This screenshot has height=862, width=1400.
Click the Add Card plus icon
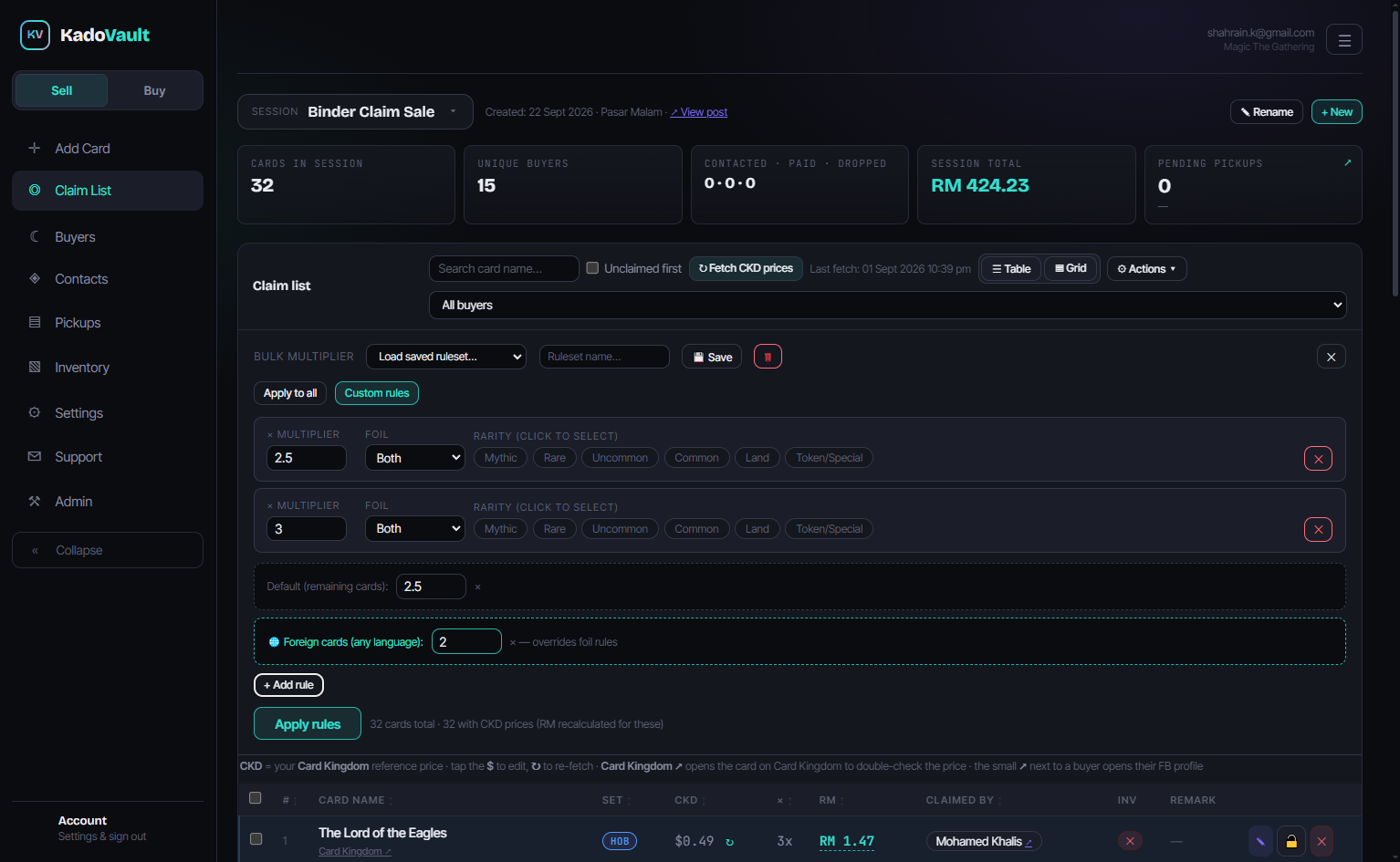pos(35,148)
